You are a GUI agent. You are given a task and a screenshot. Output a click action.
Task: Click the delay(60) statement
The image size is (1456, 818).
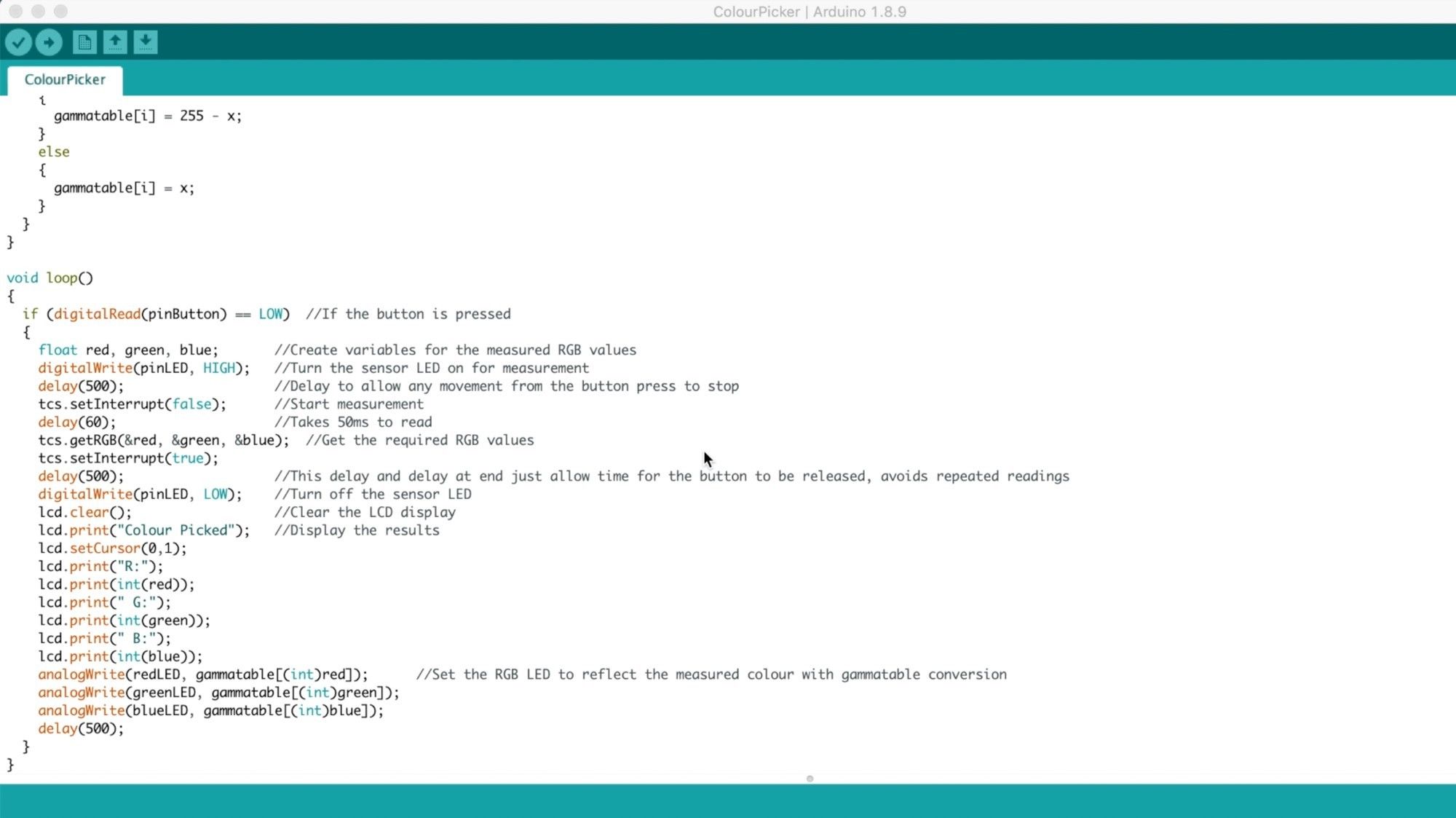76,422
